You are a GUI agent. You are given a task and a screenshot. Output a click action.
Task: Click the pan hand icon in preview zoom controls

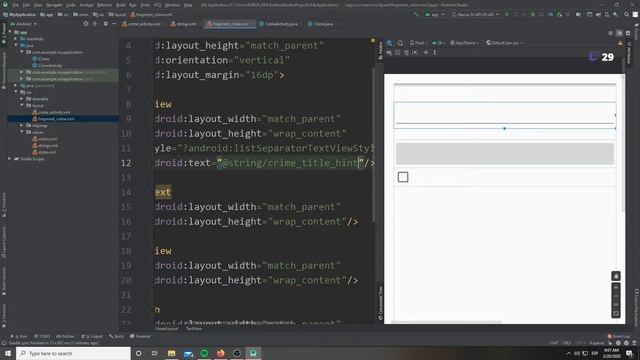616,276
